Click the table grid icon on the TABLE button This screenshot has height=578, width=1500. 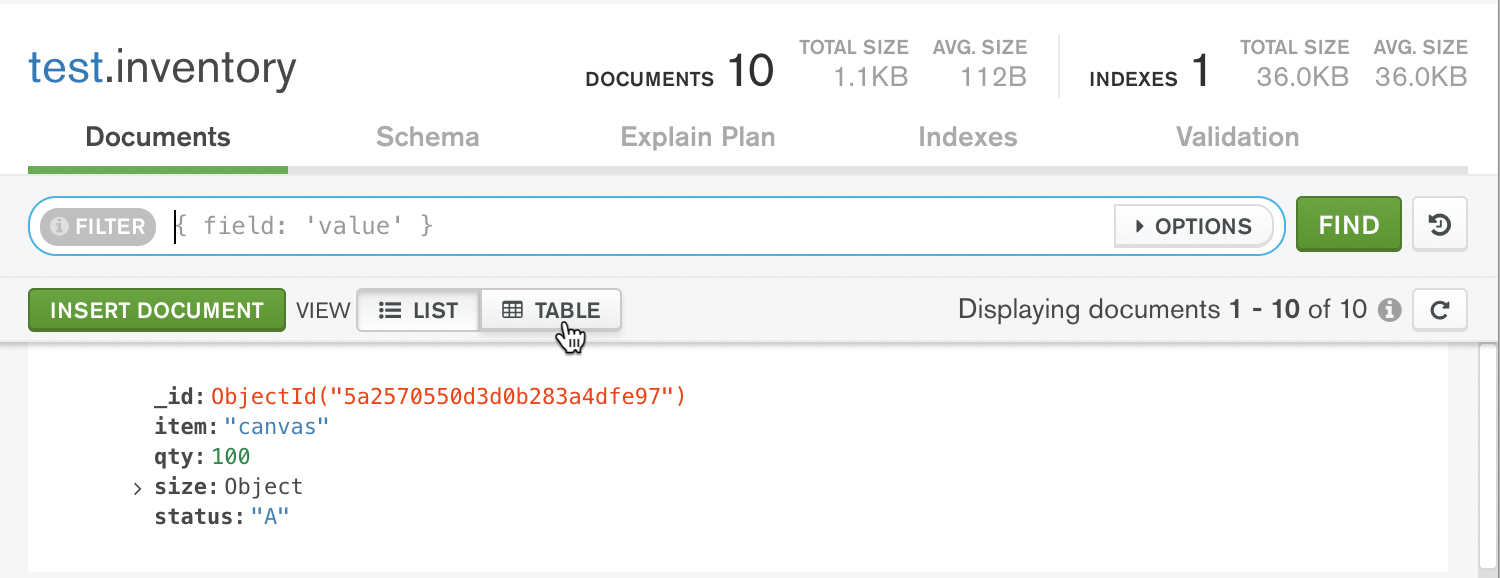pos(511,310)
